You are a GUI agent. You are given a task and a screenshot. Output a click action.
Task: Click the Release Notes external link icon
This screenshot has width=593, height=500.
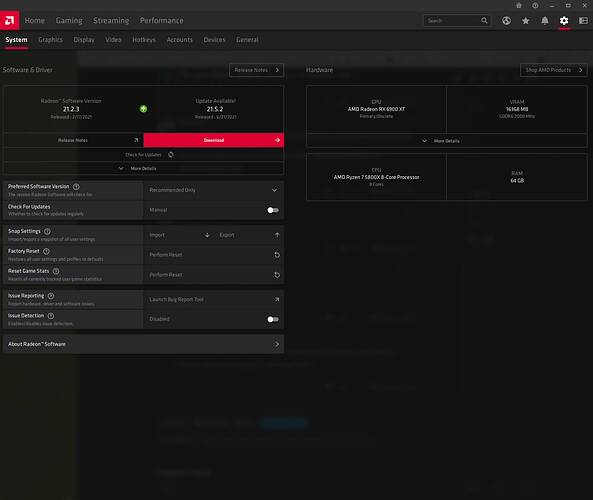(x=136, y=140)
